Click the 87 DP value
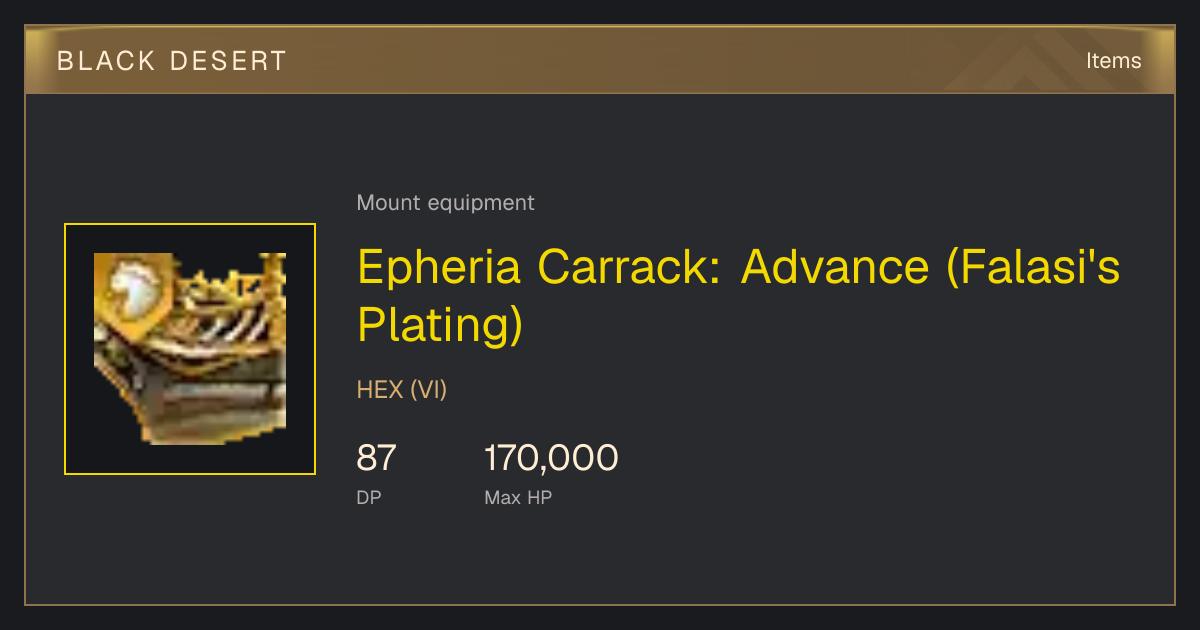Screen dimensions: 1200x630 coord(377,458)
